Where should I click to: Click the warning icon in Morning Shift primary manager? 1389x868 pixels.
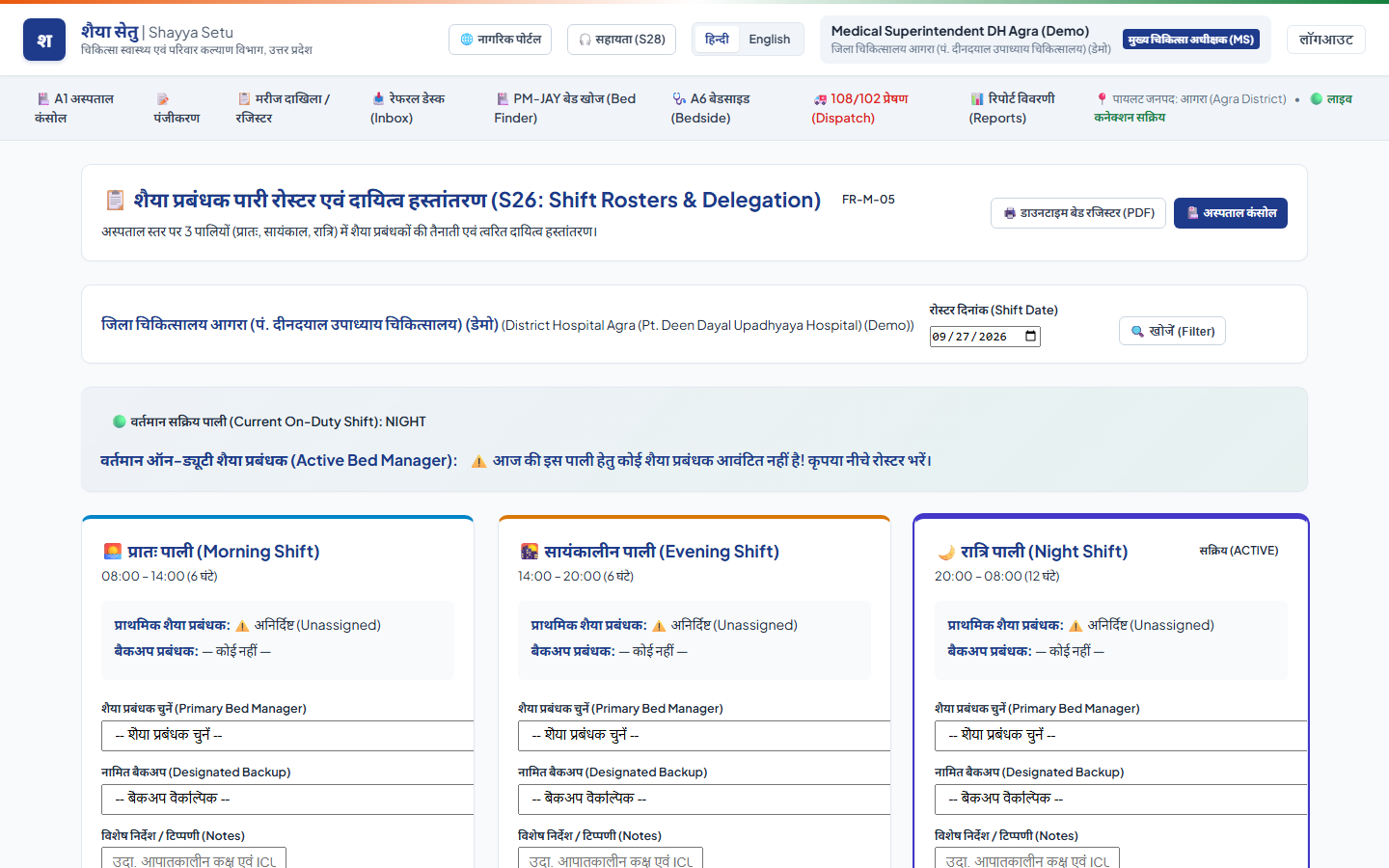point(242,626)
